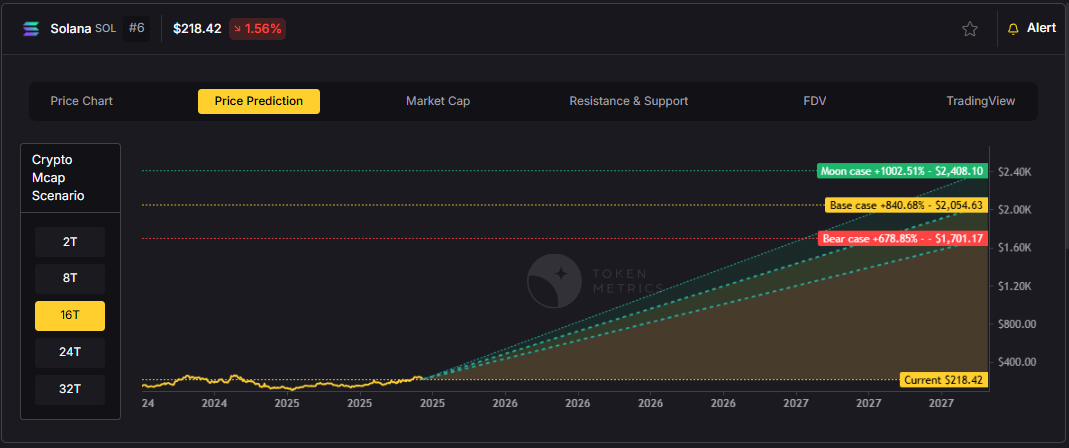
Task: Click the Moon case $2,408.10 label
Action: click(902, 171)
